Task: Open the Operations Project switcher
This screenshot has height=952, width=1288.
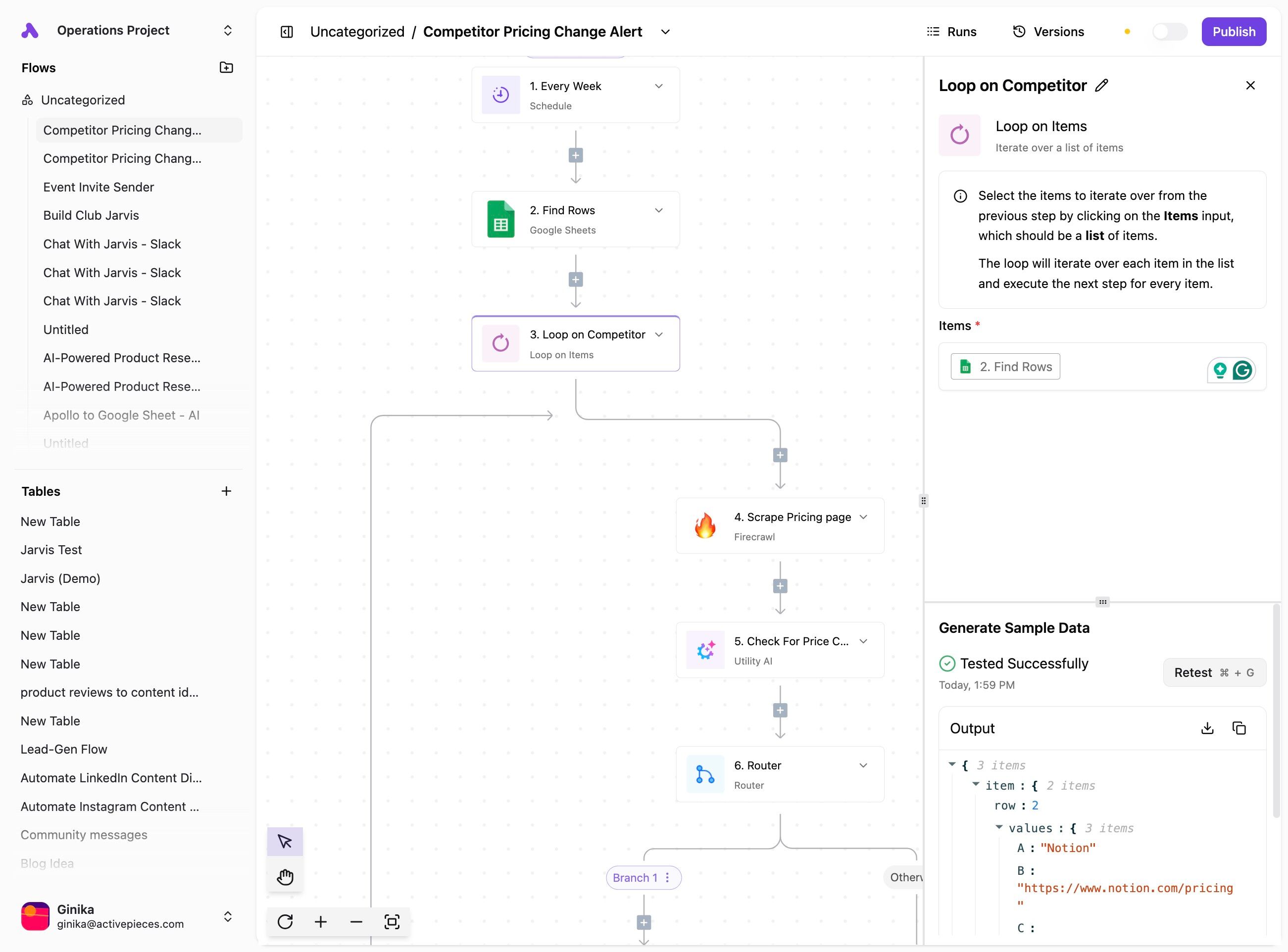Action: click(228, 31)
